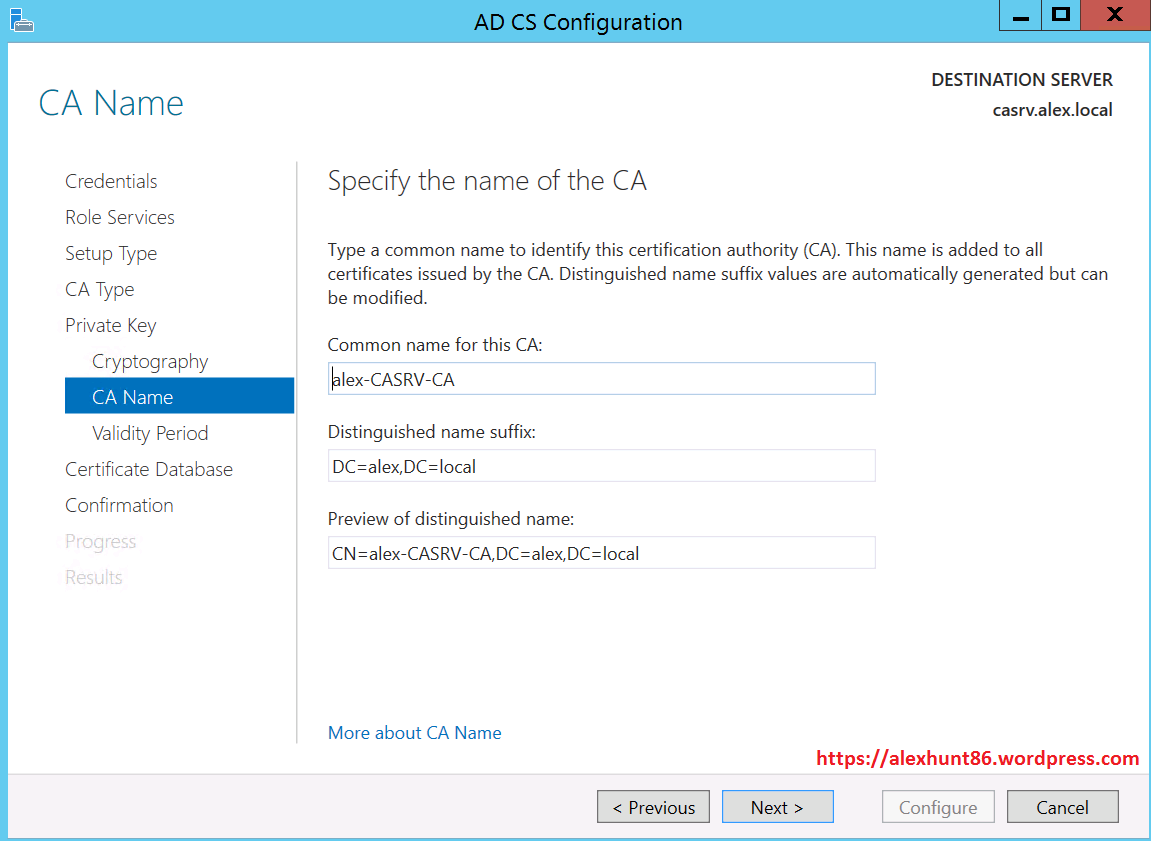This screenshot has height=841, width=1151.
Task: Go back with the Previous button
Action: (653, 807)
